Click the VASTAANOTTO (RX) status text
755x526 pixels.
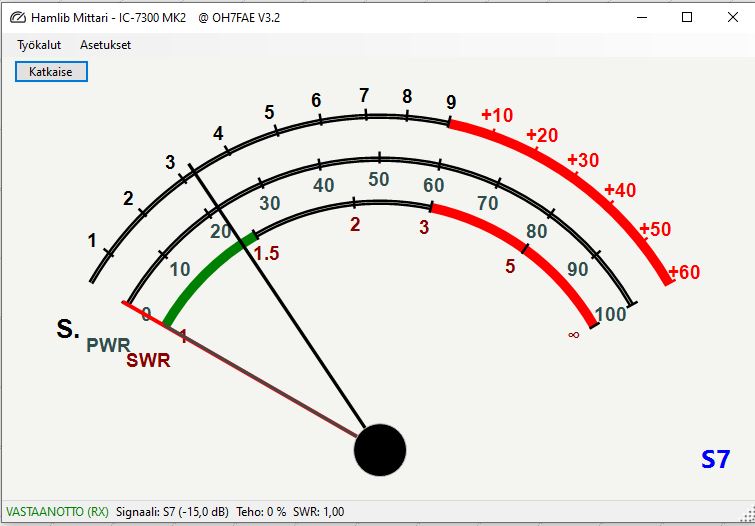coord(57,512)
